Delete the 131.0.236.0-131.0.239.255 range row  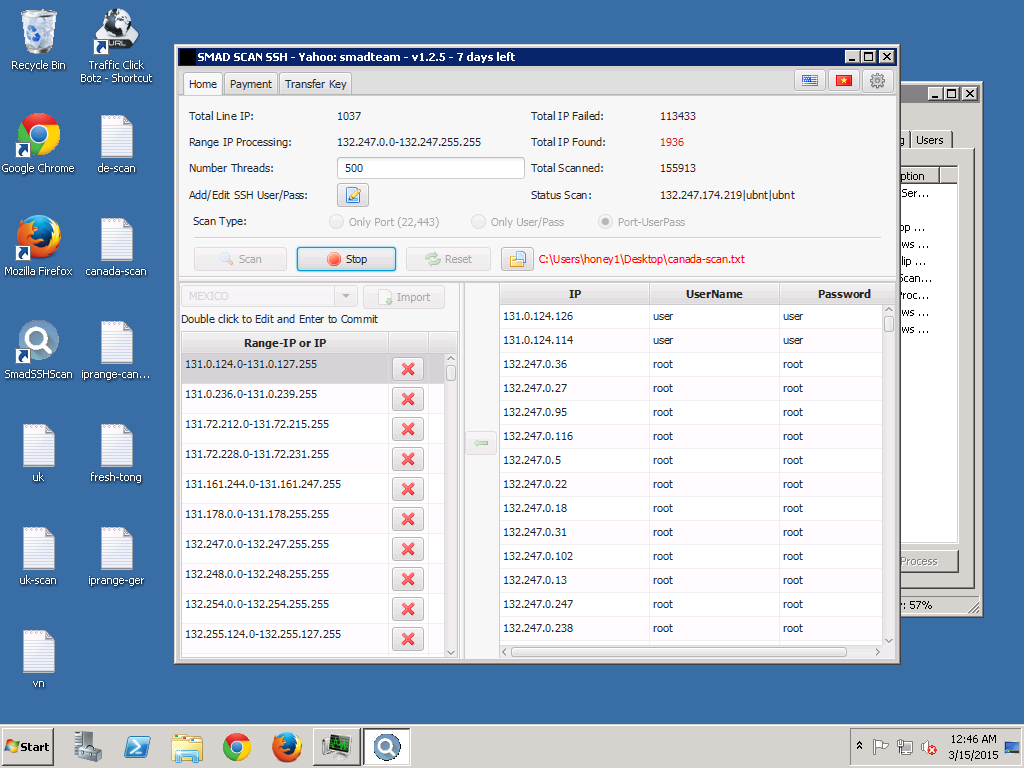coord(408,399)
